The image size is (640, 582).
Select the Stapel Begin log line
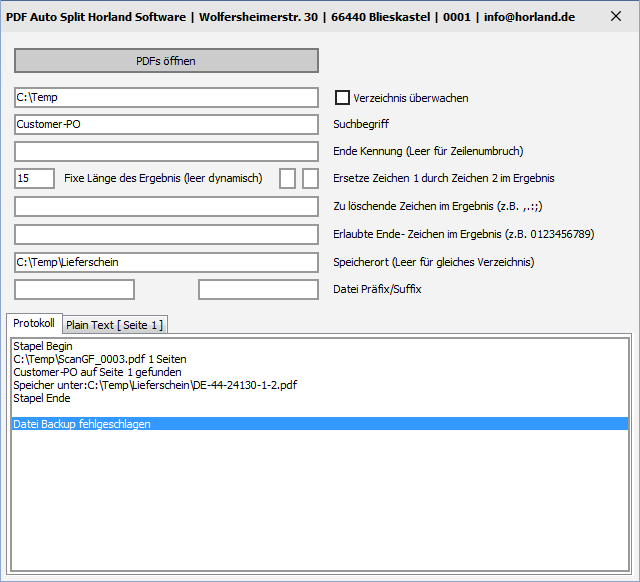(320, 346)
